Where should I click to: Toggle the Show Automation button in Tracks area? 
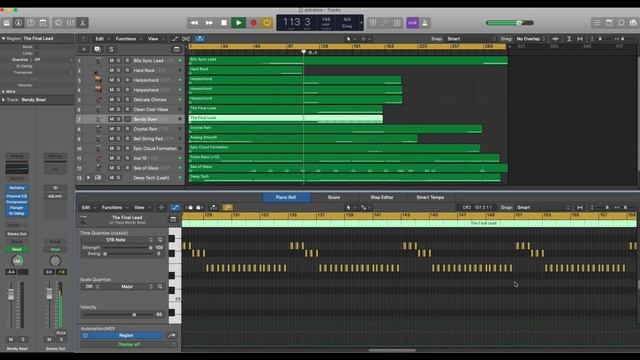click(x=174, y=39)
